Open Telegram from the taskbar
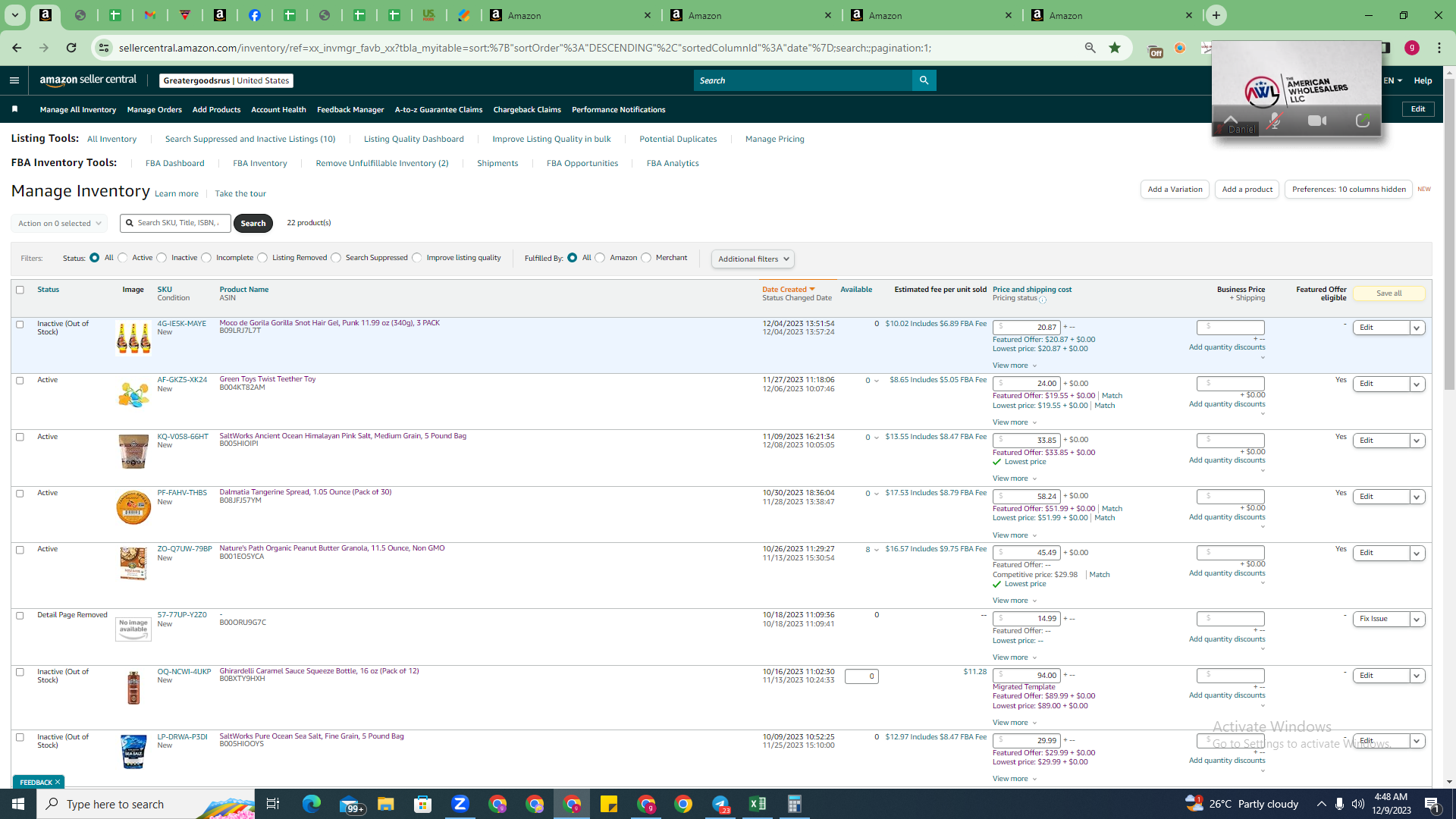The width and height of the screenshot is (1456, 819). coord(720,804)
